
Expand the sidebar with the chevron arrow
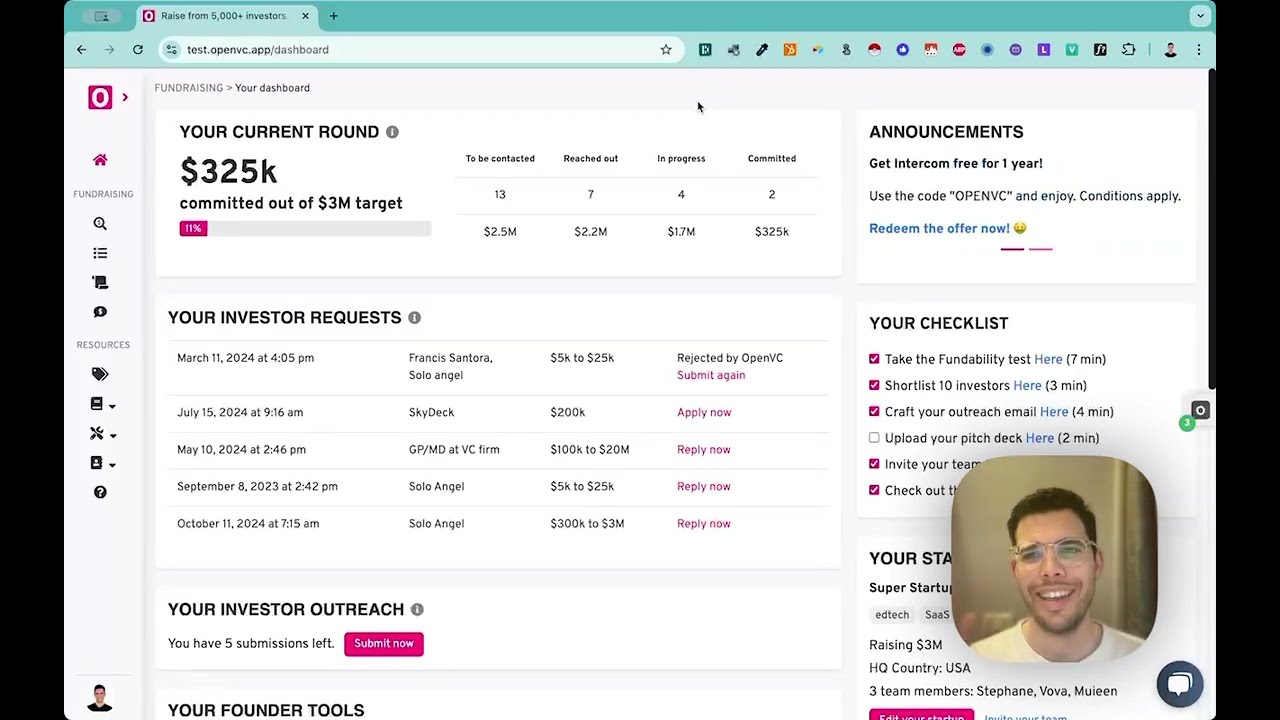click(125, 97)
